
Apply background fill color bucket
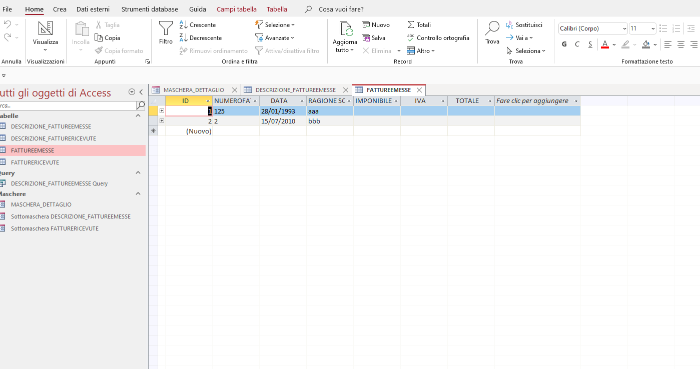[646, 44]
